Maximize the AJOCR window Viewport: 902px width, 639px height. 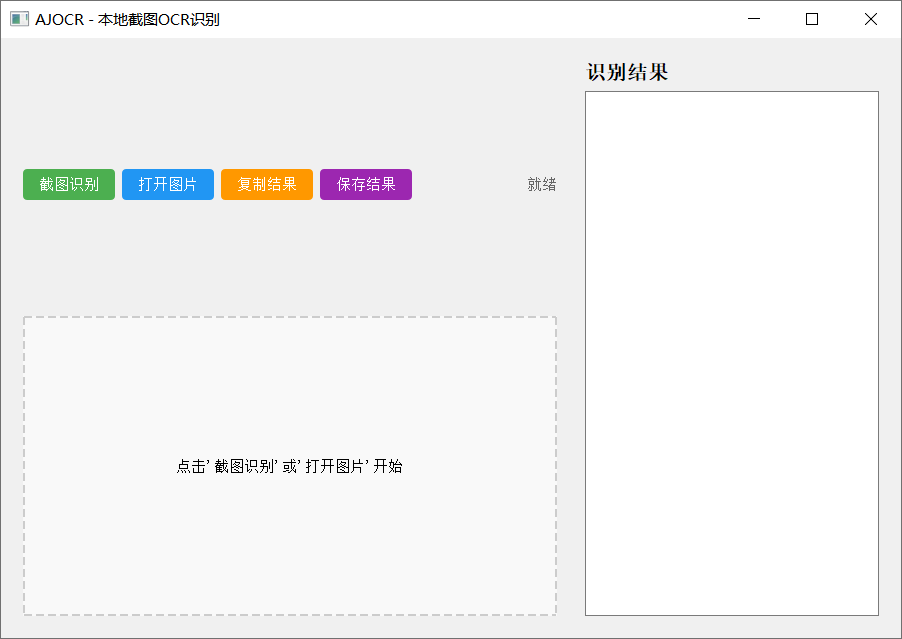(x=812, y=19)
